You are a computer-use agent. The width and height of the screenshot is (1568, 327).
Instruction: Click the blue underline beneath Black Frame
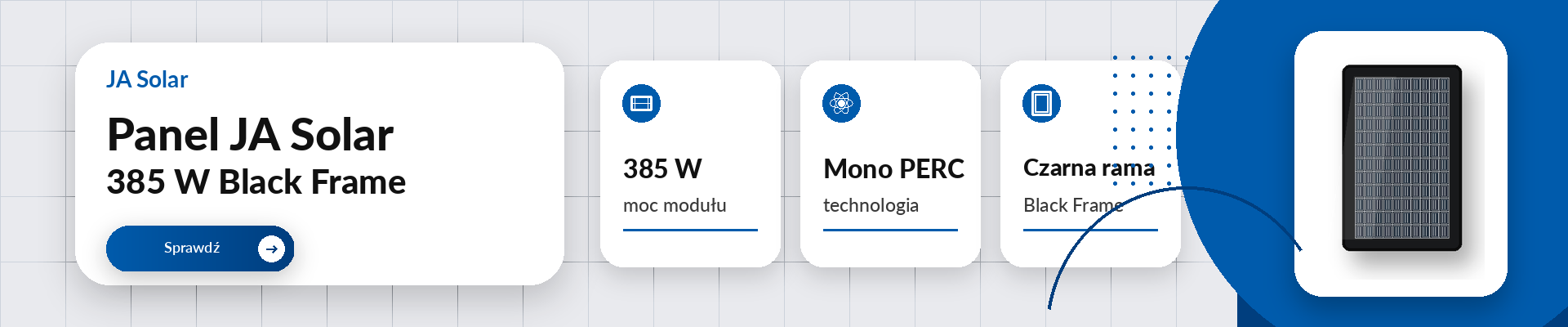1090,231
